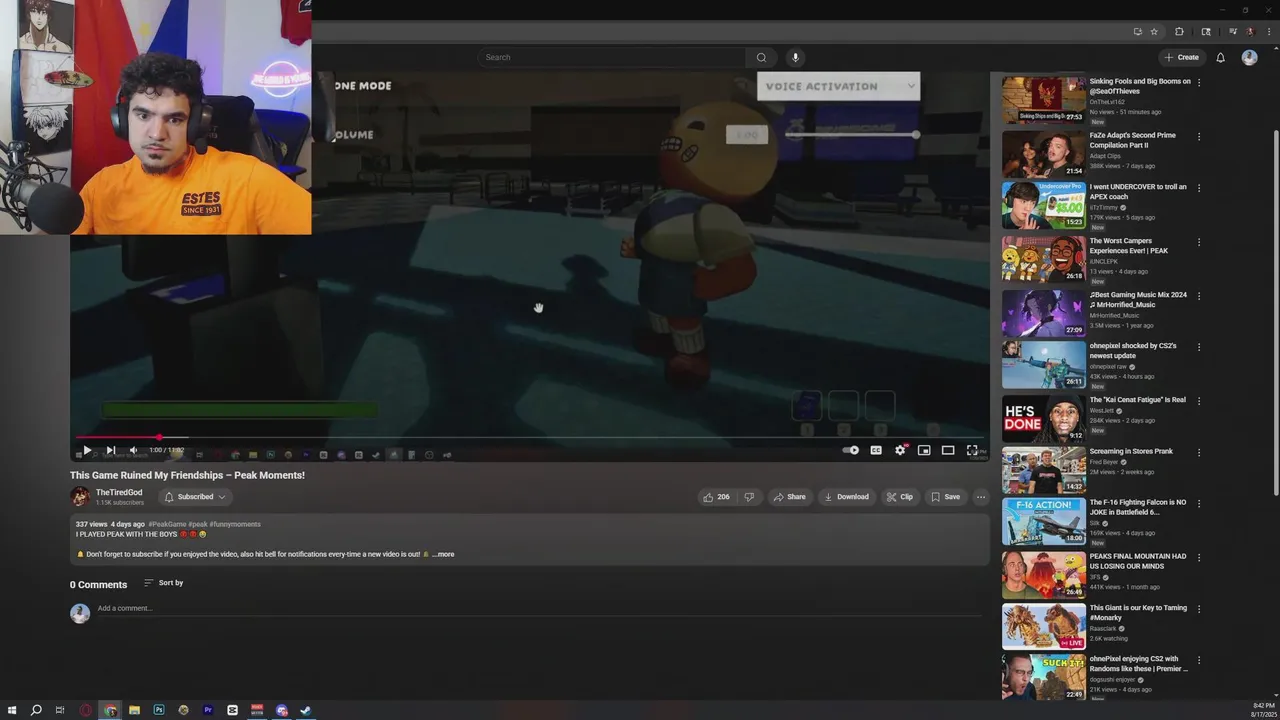Click the Clip button
The width and height of the screenshot is (1280, 720).
click(899, 497)
